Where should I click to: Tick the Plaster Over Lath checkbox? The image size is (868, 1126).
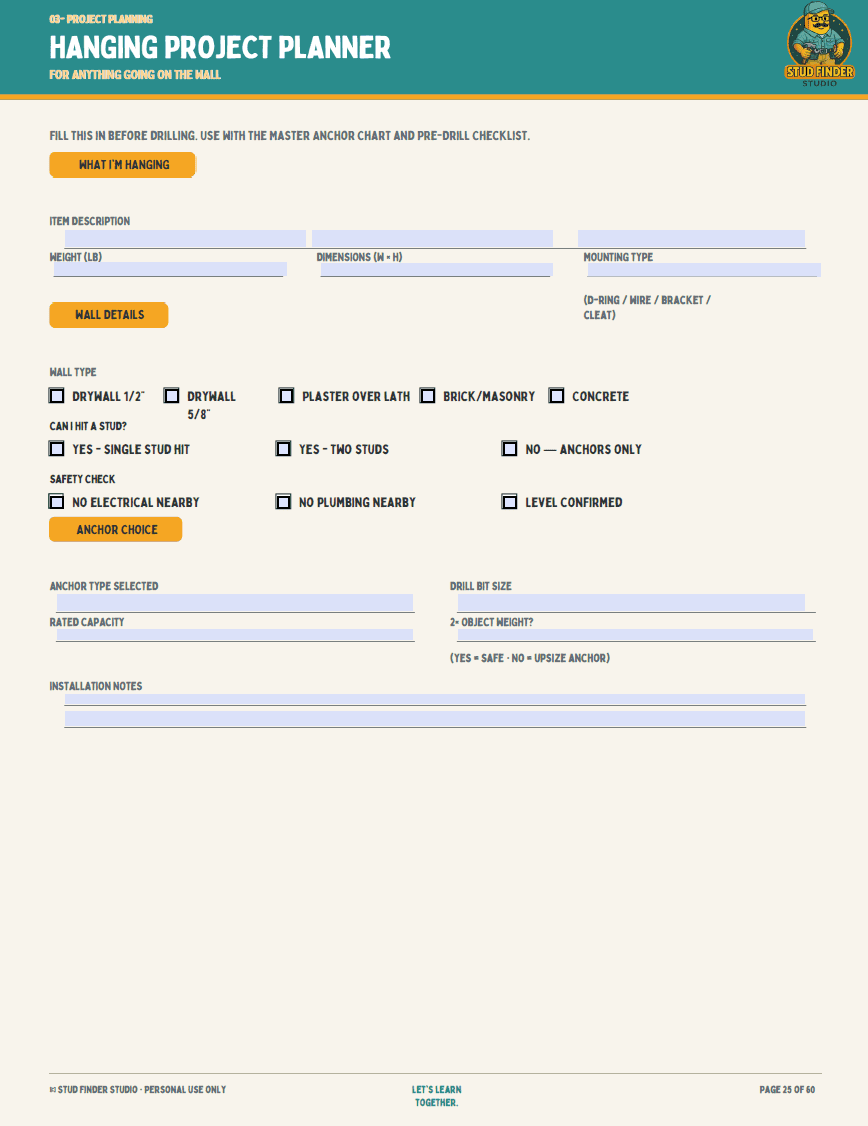286,396
